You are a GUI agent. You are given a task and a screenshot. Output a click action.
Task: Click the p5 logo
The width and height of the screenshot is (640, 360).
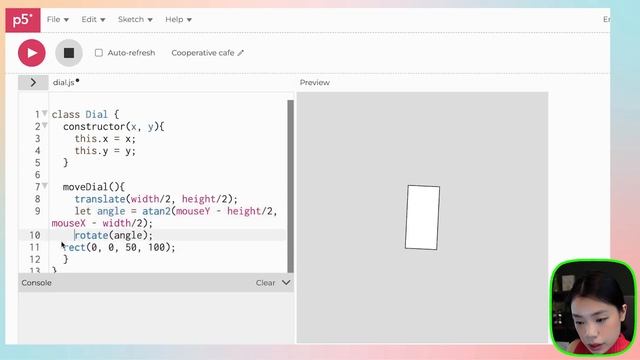[23, 20]
